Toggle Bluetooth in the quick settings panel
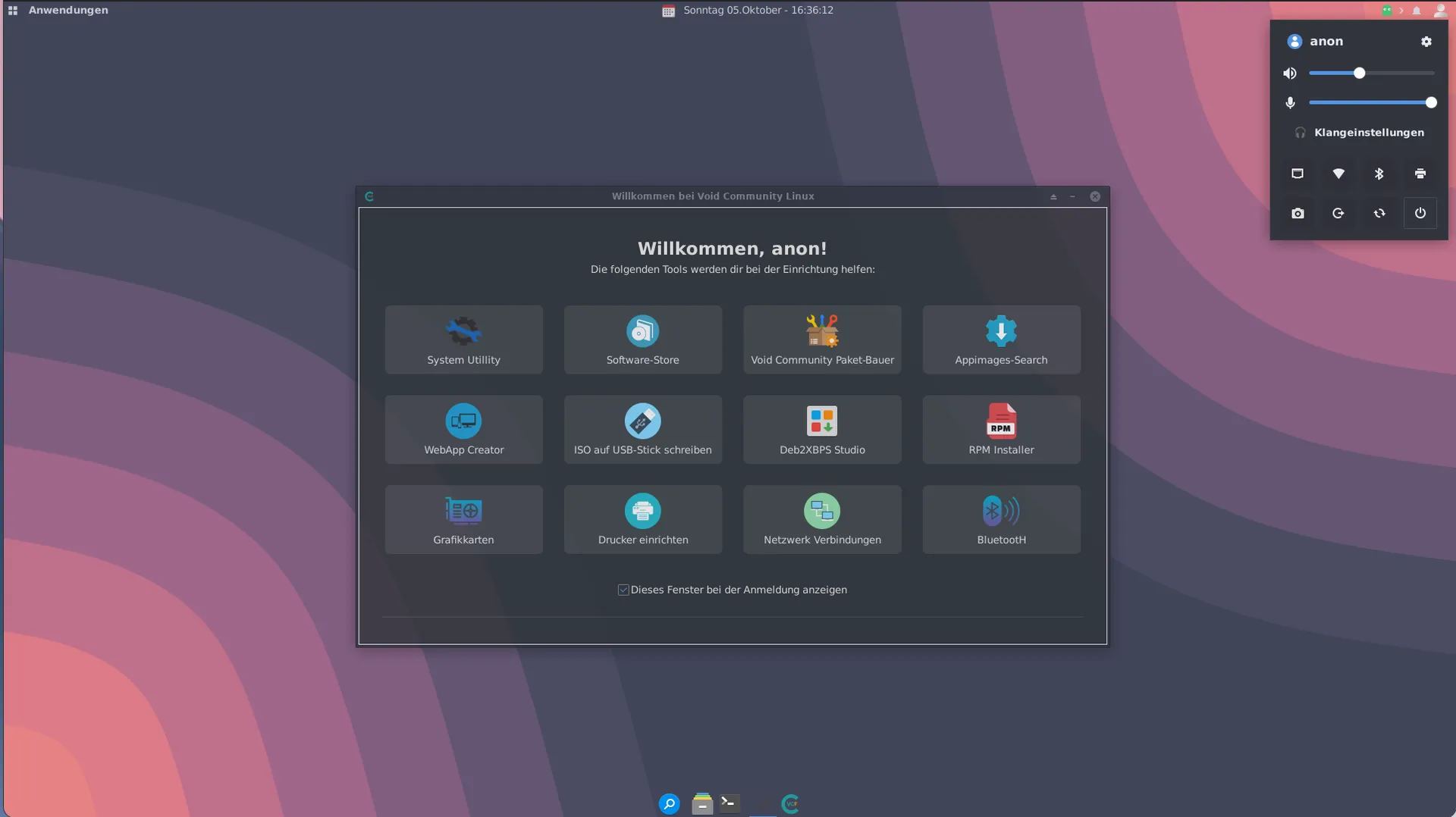The image size is (1456, 817). (x=1379, y=174)
